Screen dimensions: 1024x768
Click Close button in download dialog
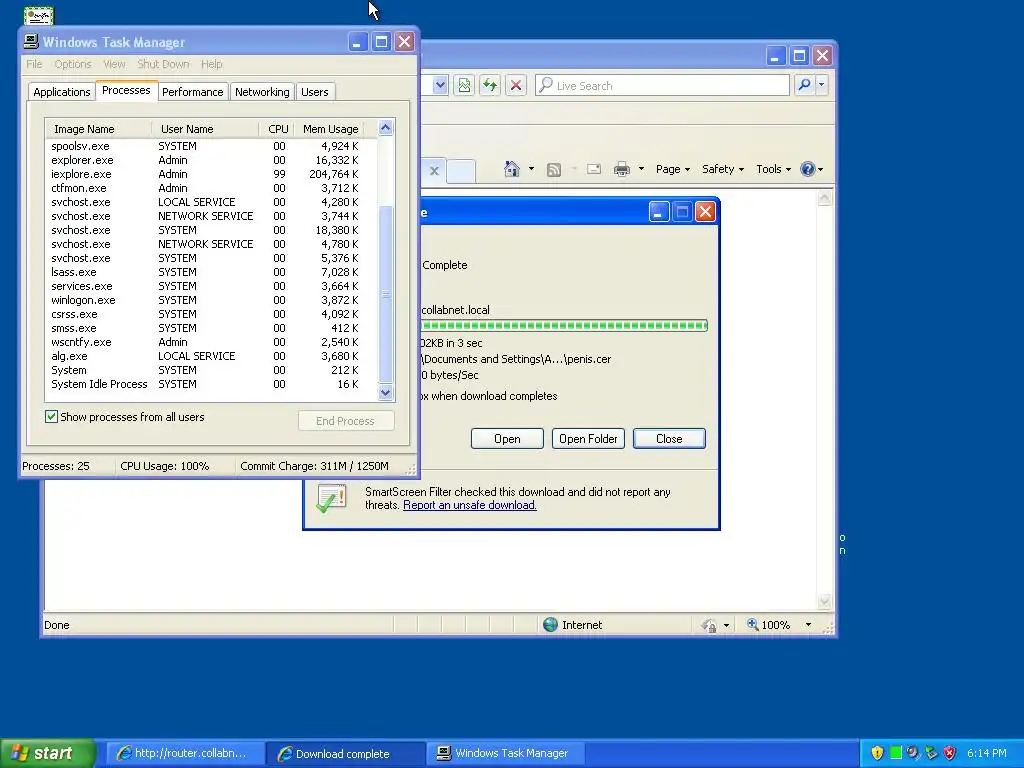point(669,439)
